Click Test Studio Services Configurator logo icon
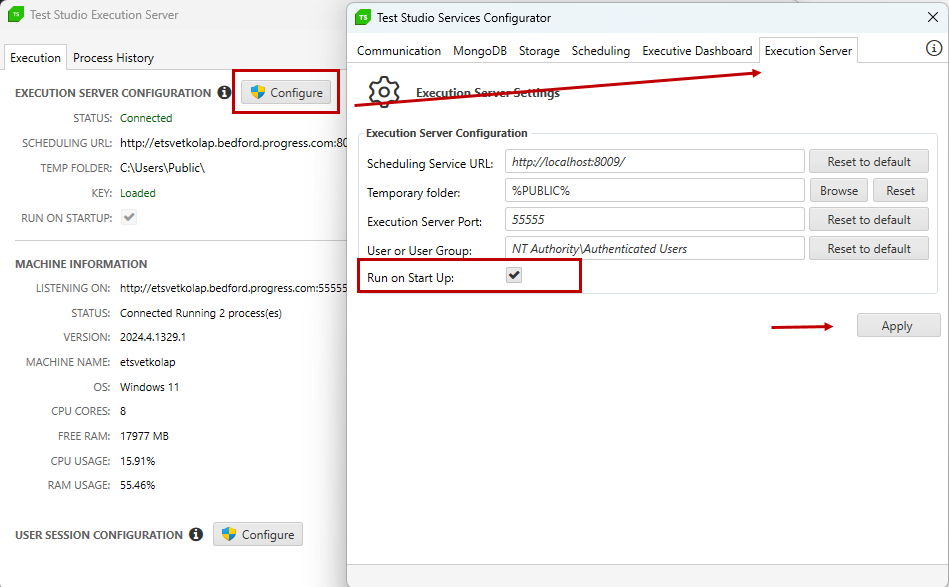Screen dimensions: 949x587 (363, 18)
